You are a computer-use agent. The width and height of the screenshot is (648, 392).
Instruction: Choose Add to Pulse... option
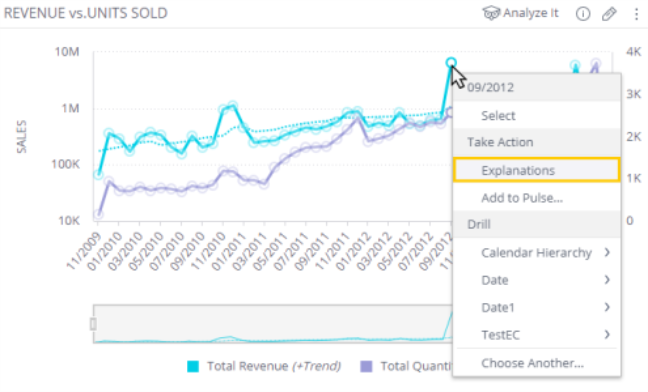536,198
